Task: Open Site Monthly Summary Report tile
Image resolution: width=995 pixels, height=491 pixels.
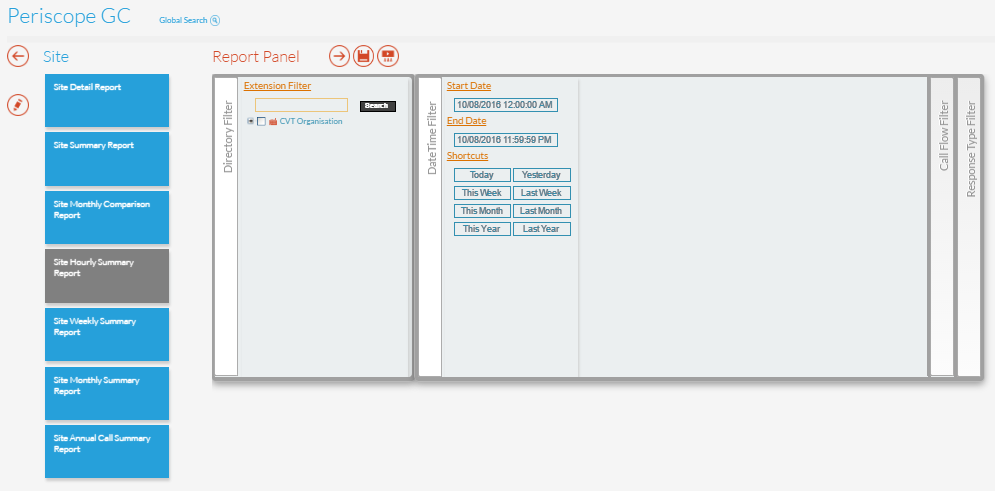Action: [x=107, y=393]
